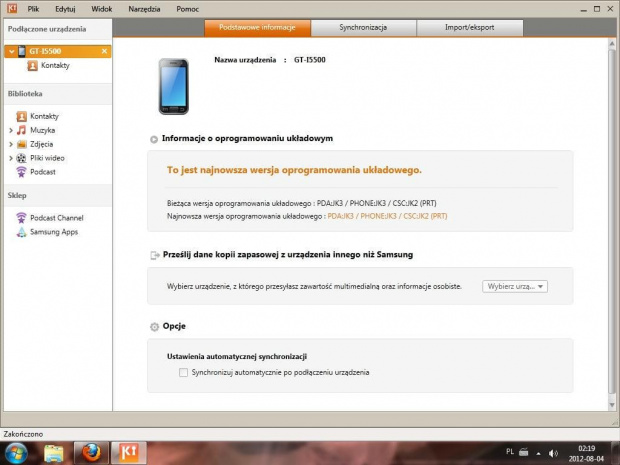Open the Narzędzia menu
620x465 pixels.
tap(144, 9)
